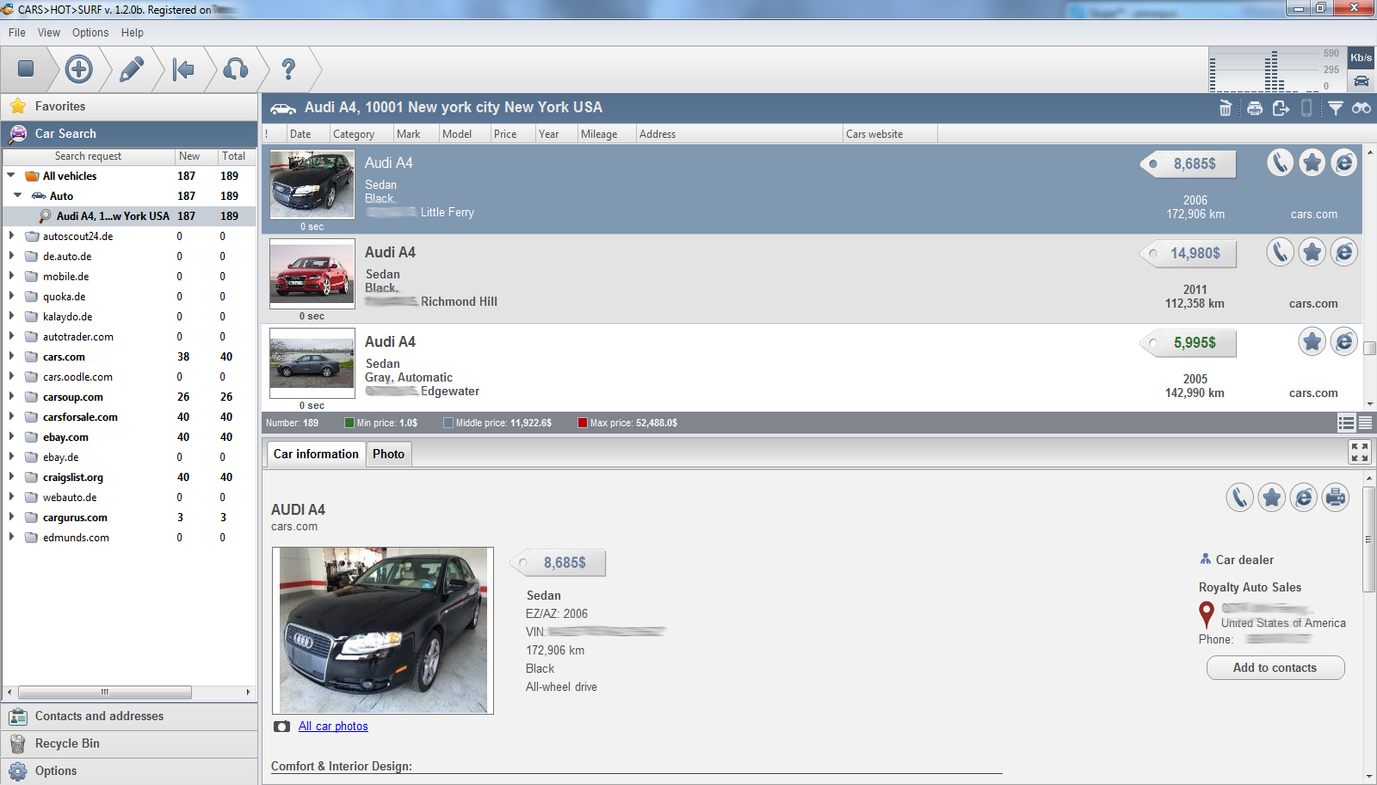The width and height of the screenshot is (1377, 785).
Task: Switch to detailed list view icon
Action: pyautogui.click(x=1347, y=424)
